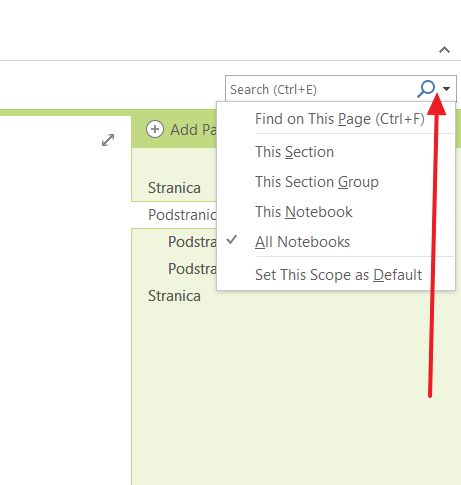461x485 pixels.
Task: Open the search scope dropdown arrow
Action: point(446,89)
